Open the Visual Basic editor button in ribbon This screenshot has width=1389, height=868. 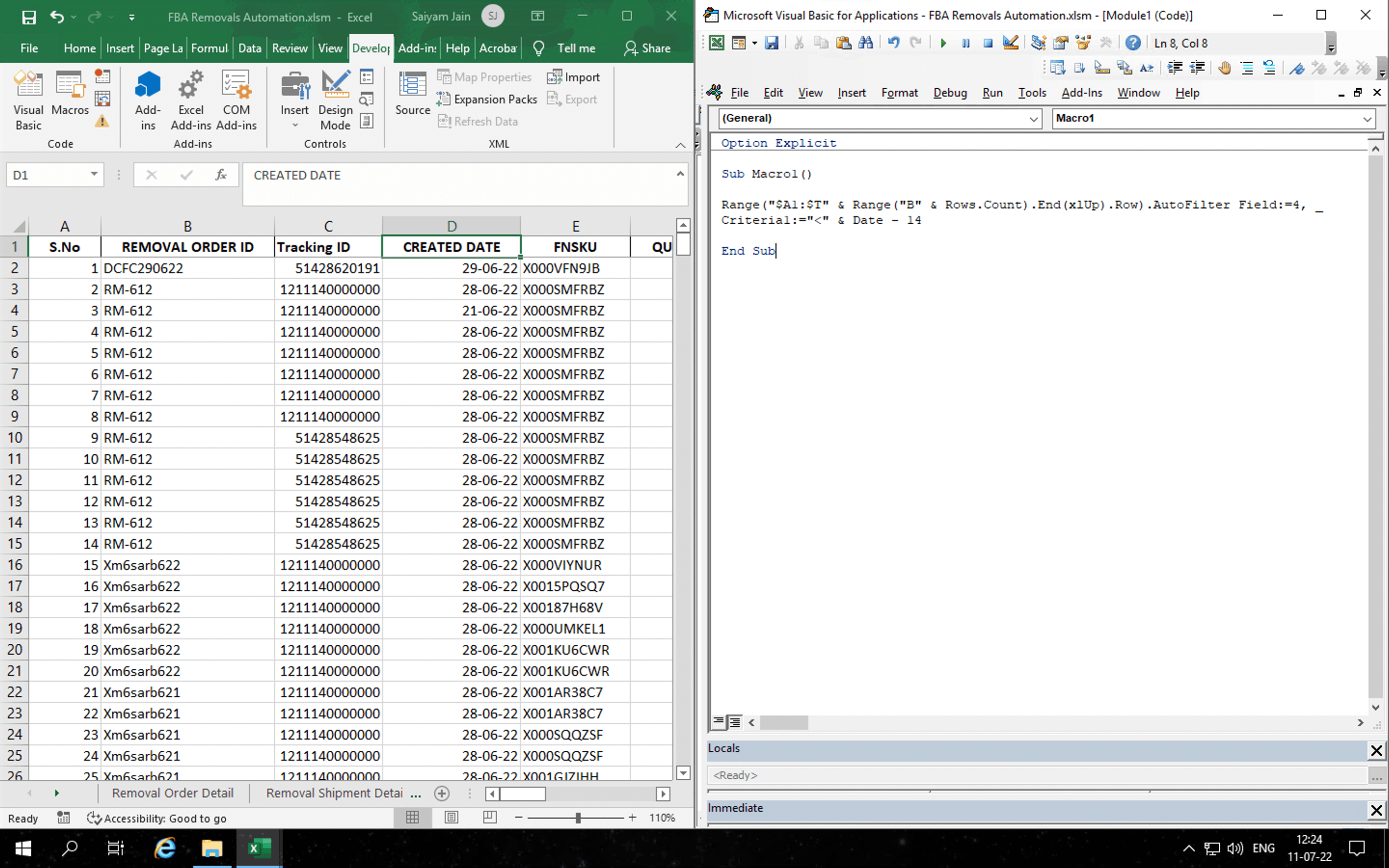[28, 100]
